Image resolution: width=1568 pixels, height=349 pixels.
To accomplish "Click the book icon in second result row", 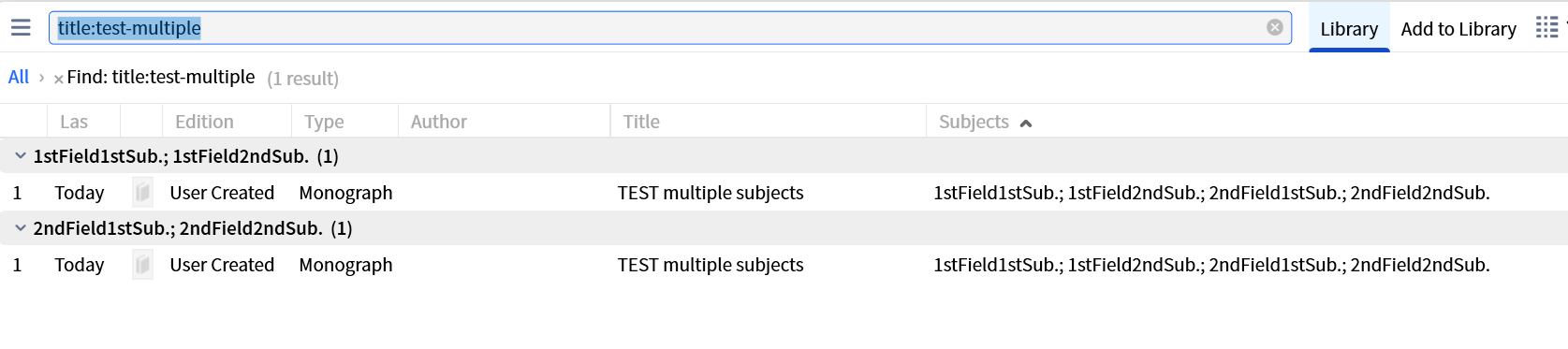I will pos(142,265).
